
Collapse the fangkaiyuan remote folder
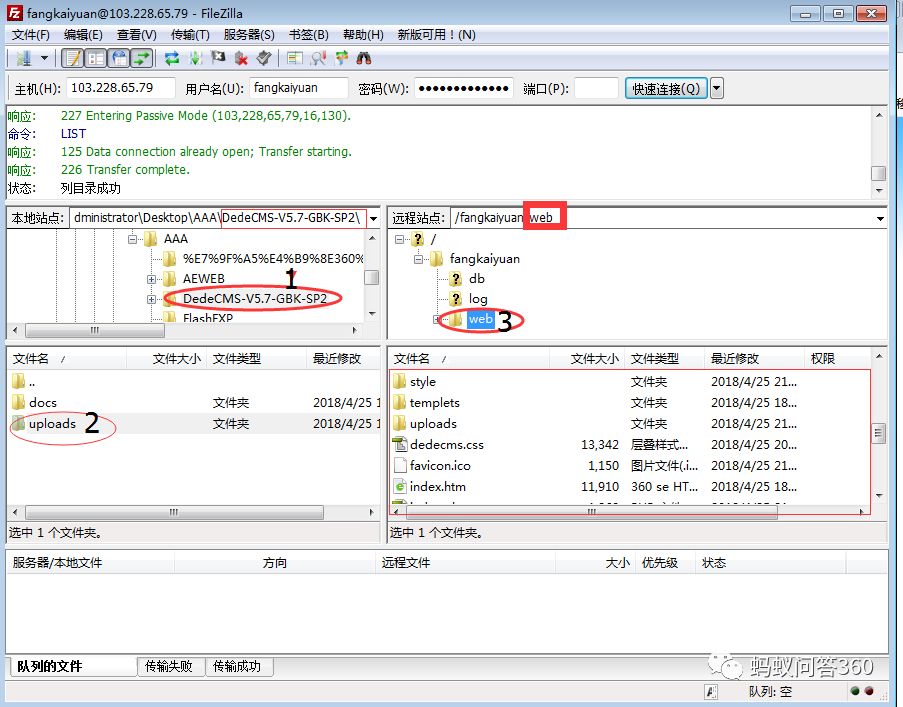[x=419, y=259]
